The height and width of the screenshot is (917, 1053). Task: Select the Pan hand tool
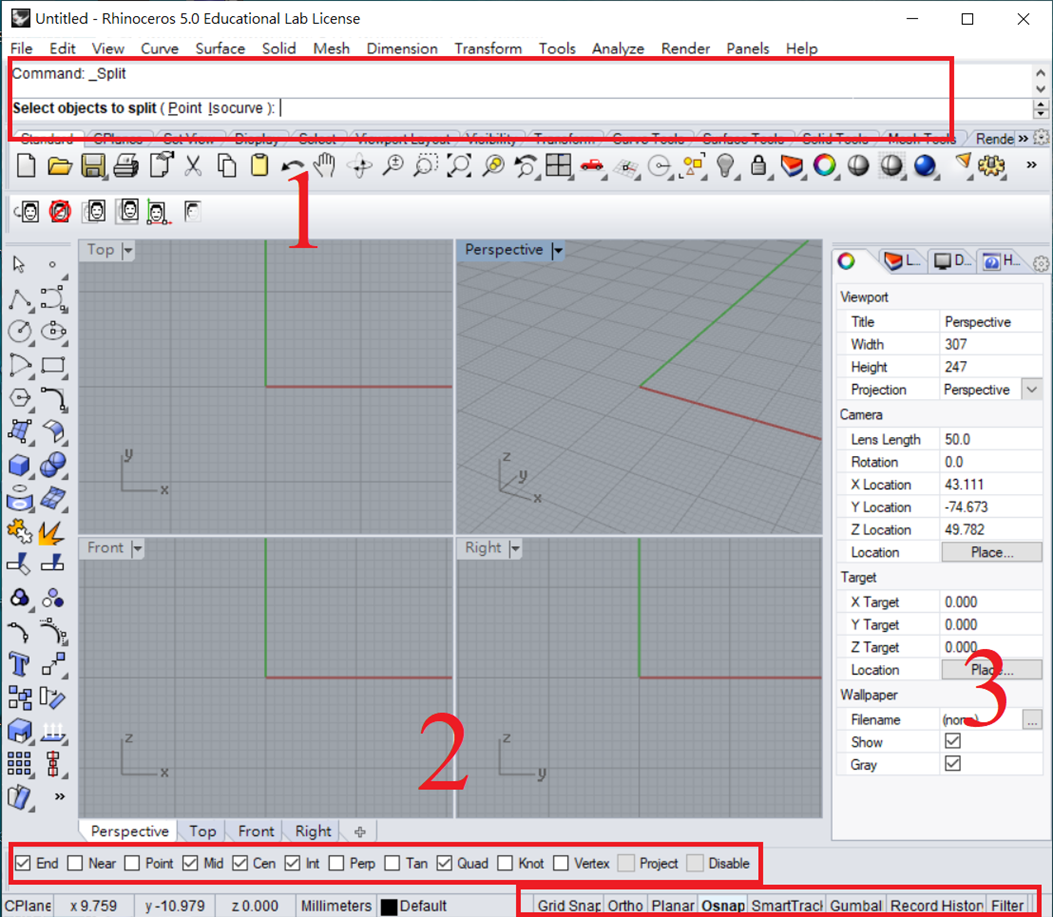point(324,166)
